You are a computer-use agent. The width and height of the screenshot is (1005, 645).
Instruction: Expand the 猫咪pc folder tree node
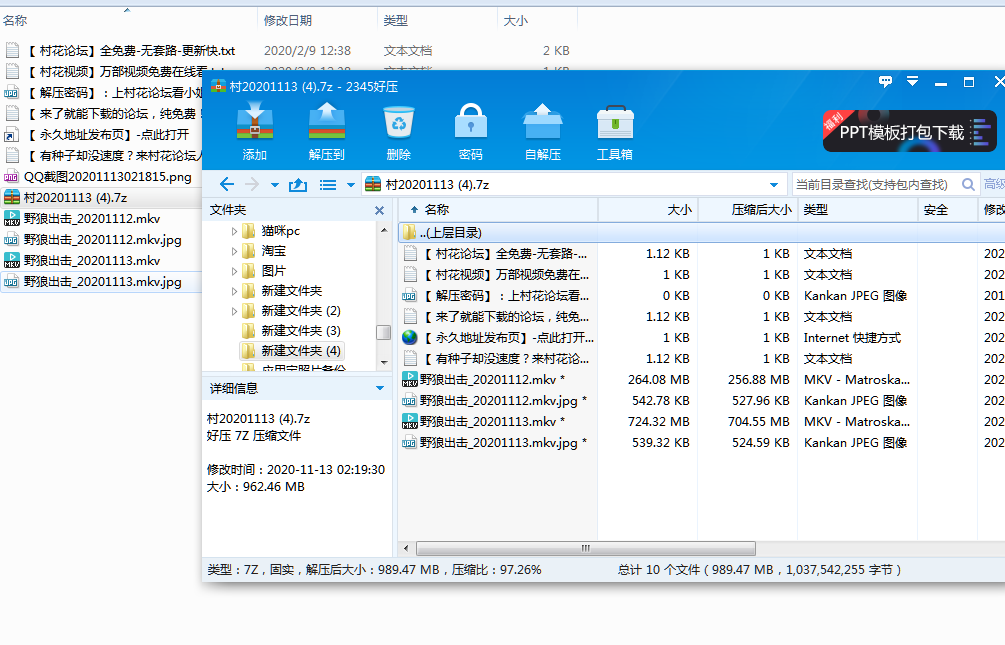235,231
